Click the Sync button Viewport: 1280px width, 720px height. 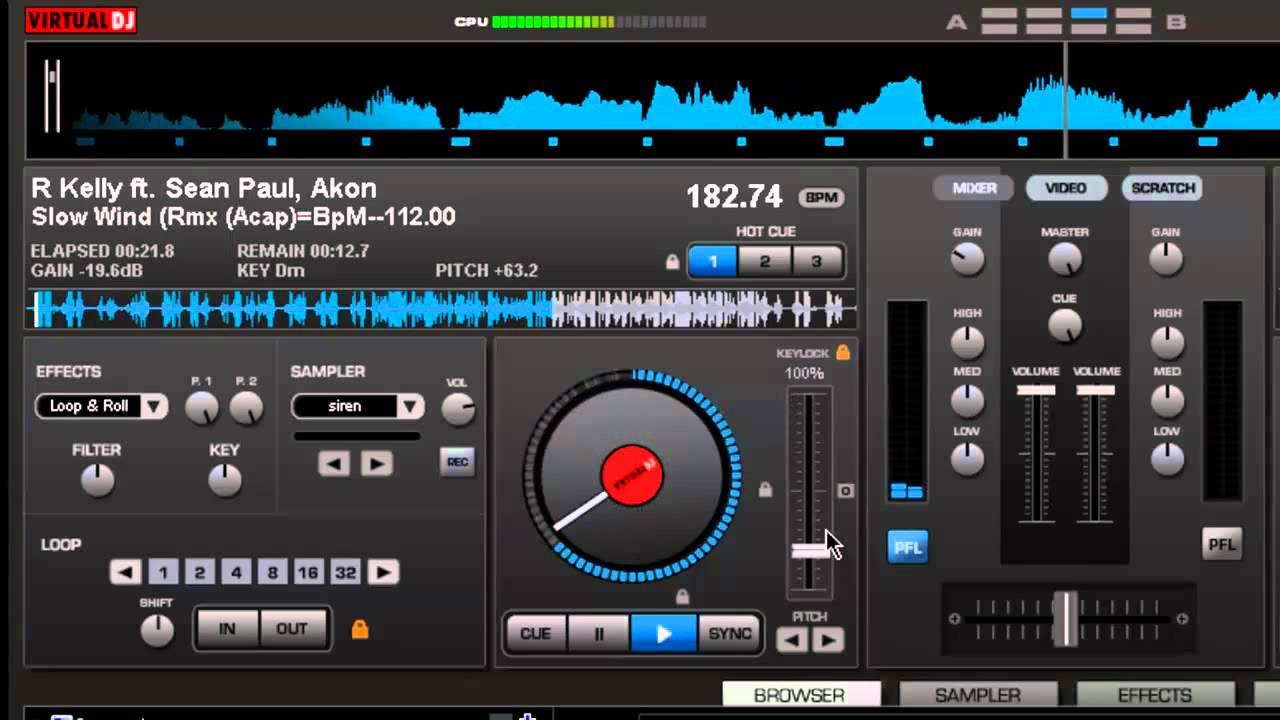tap(730, 633)
